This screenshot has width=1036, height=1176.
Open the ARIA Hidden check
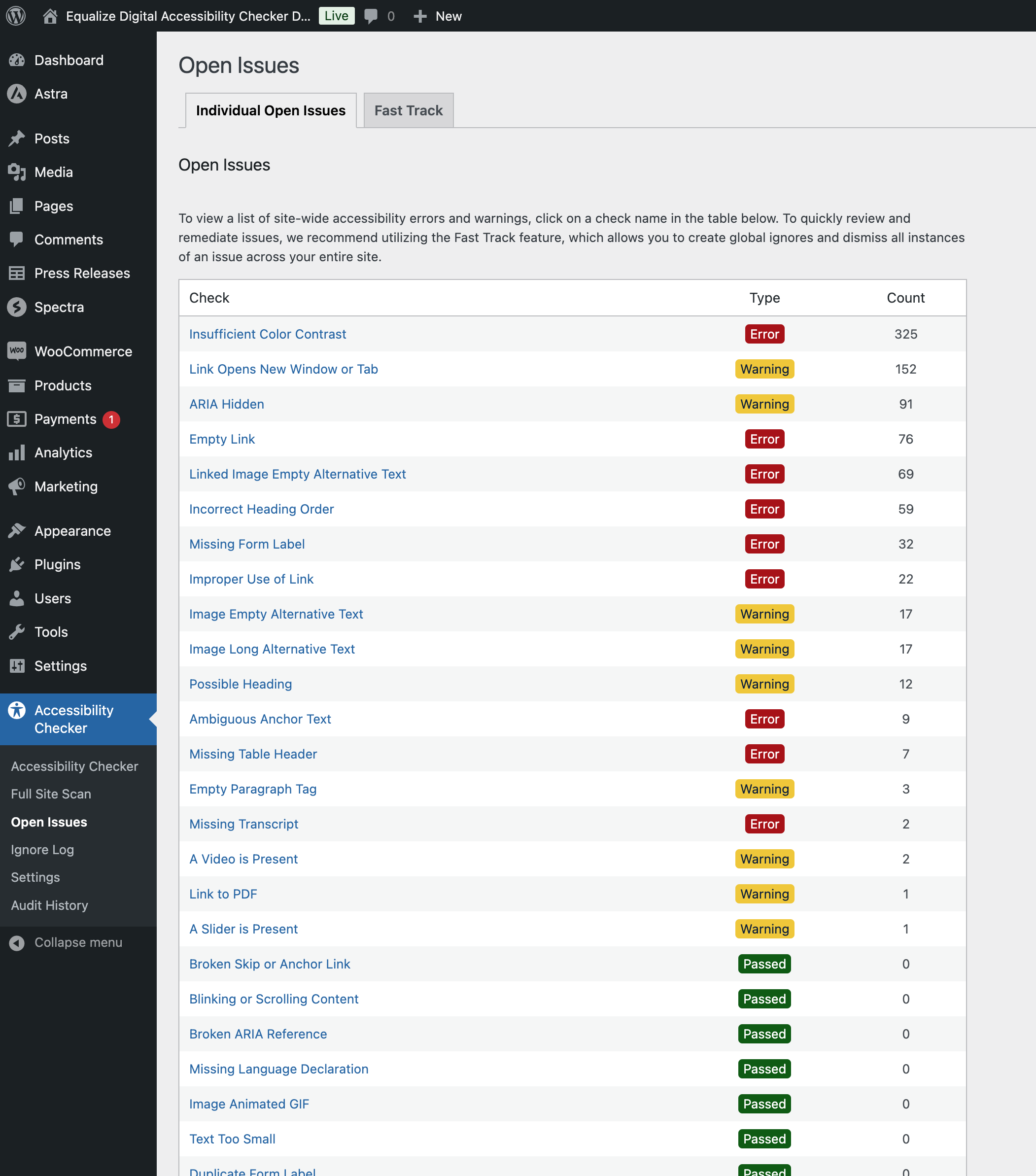(227, 405)
